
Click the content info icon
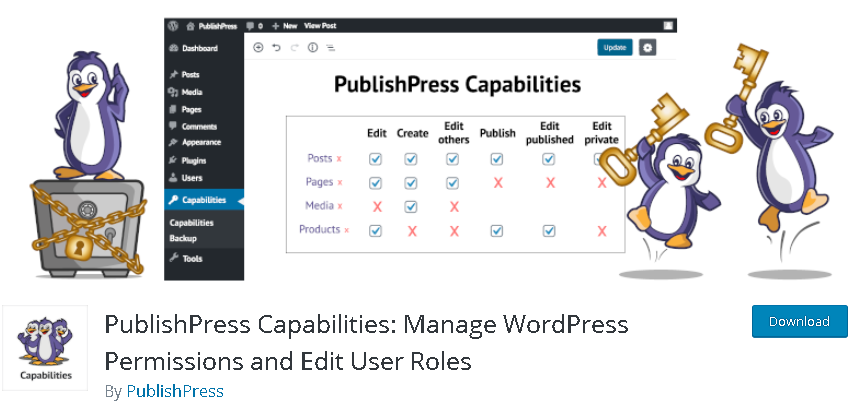(x=312, y=48)
